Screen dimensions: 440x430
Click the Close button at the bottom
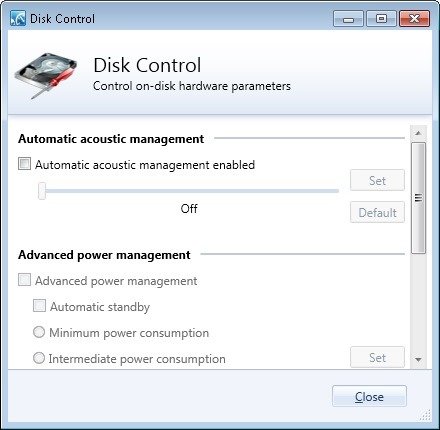369,396
